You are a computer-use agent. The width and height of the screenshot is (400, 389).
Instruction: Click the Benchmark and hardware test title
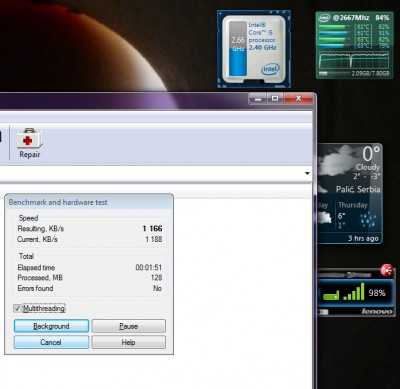pos(58,202)
